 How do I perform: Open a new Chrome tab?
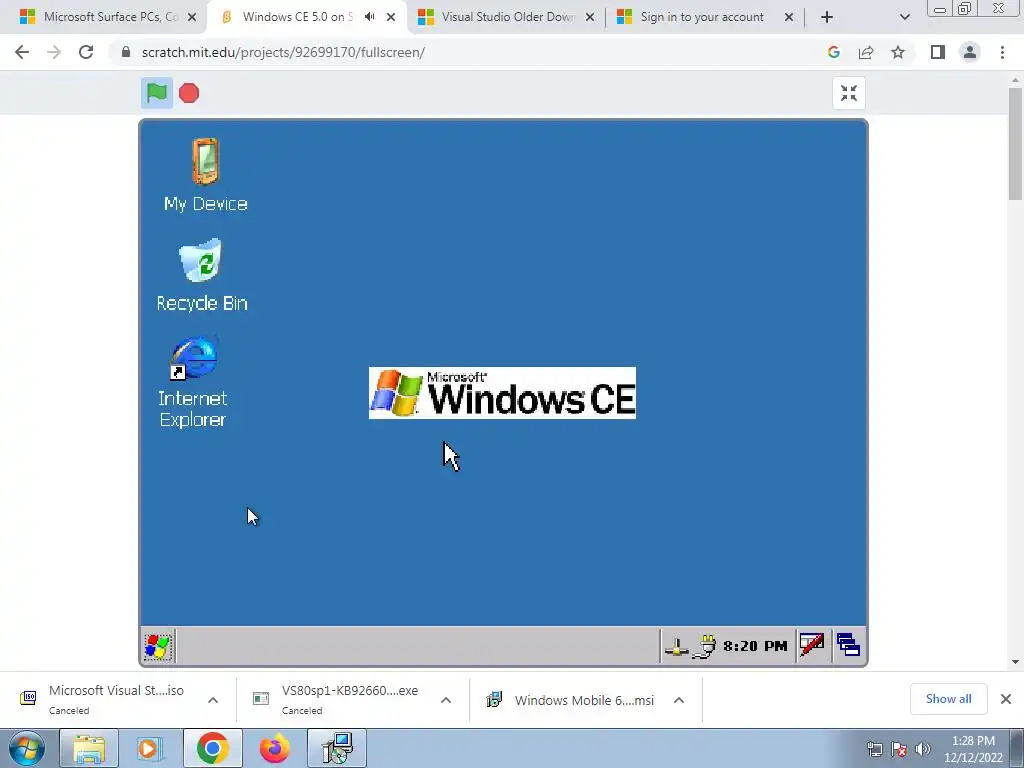pos(827,17)
